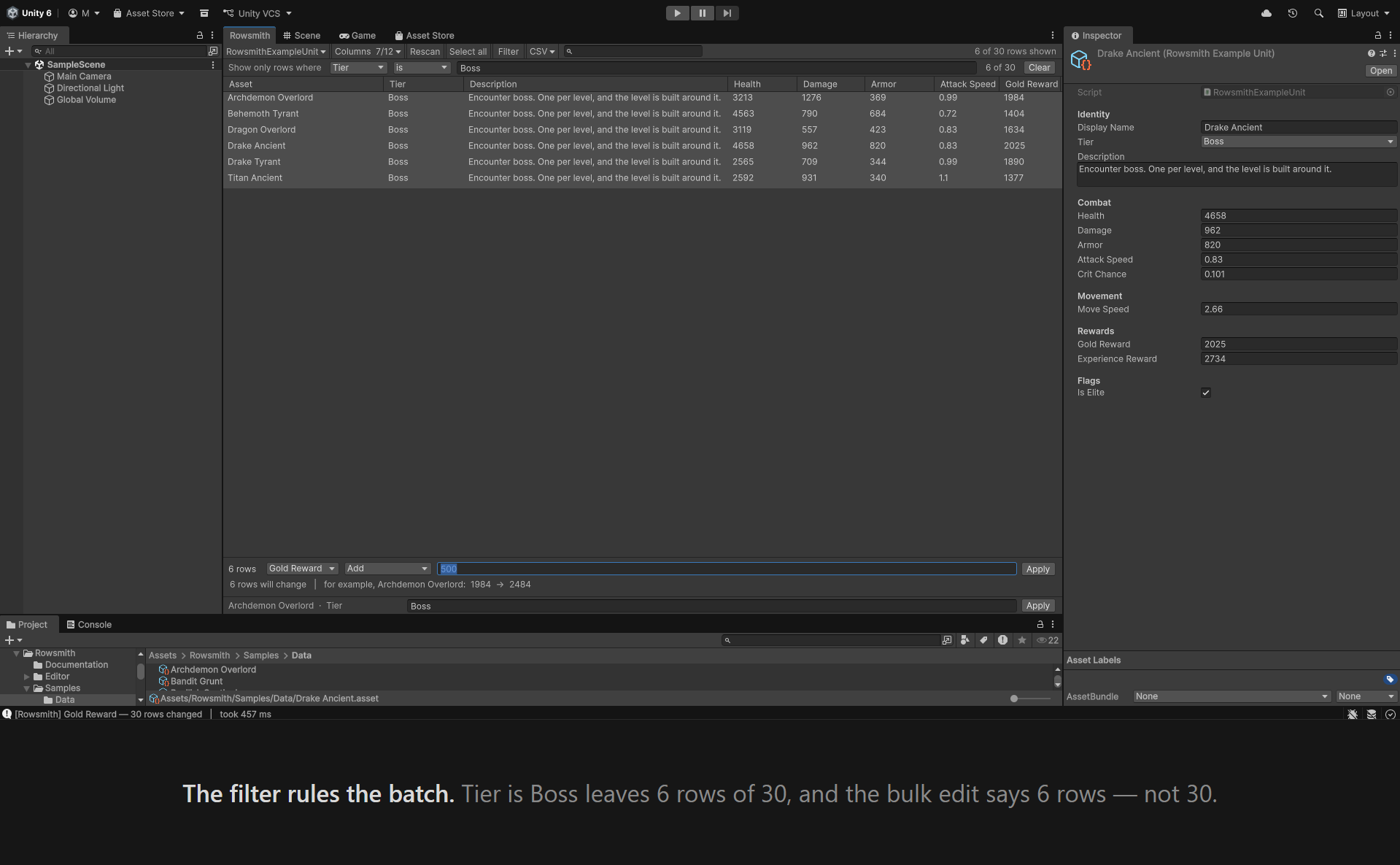Switch to the Game tab

click(357, 35)
